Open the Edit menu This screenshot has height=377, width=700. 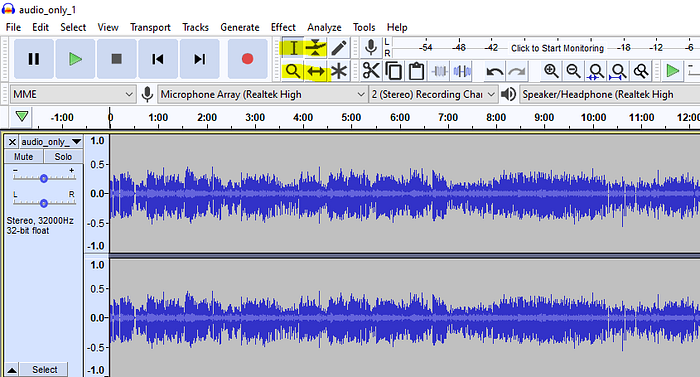coord(40,27)
